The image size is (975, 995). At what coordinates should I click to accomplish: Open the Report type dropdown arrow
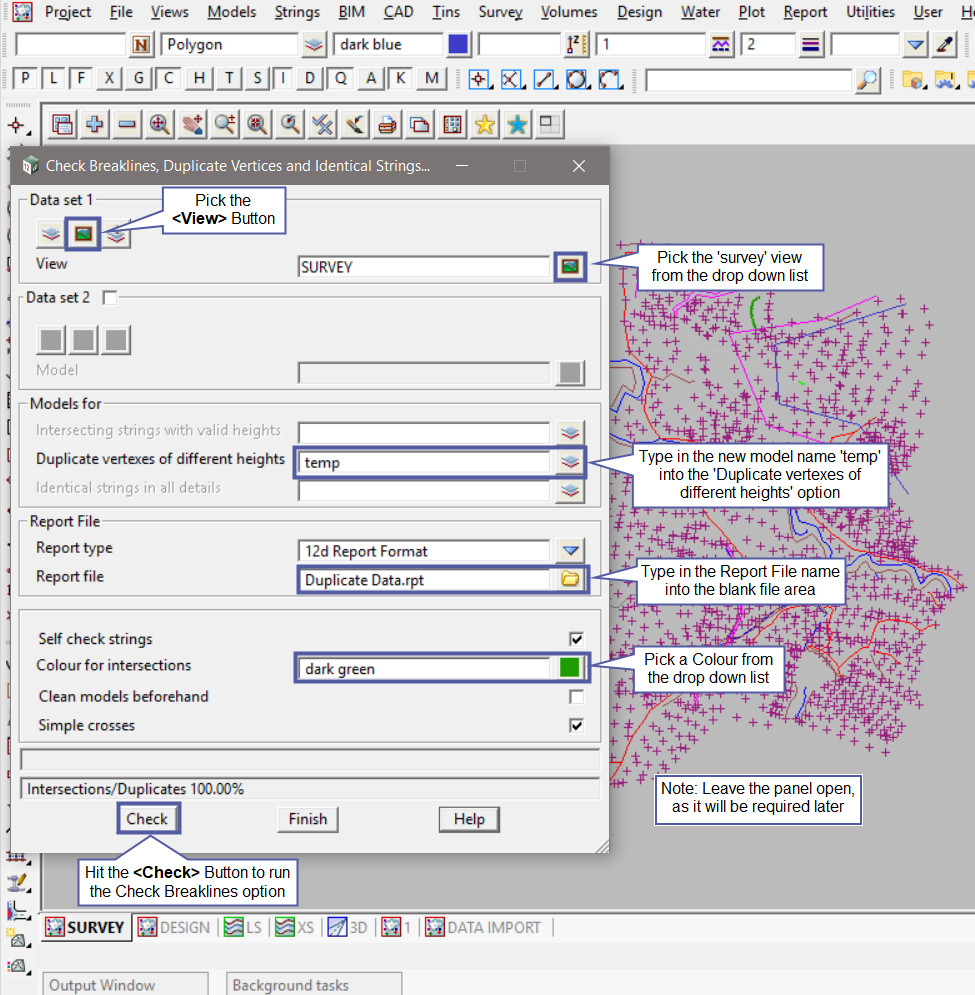[x=570, y=550]
